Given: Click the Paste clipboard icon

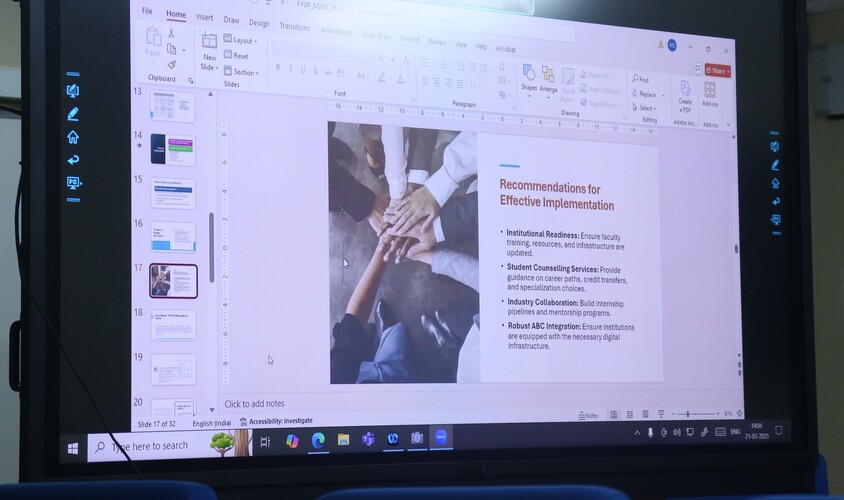Looking at the screenshot, I should click(x=153, y=37).
